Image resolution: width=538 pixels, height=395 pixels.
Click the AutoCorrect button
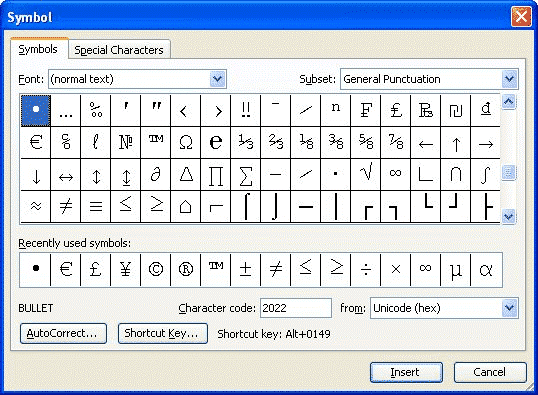(x=63, y=333)
